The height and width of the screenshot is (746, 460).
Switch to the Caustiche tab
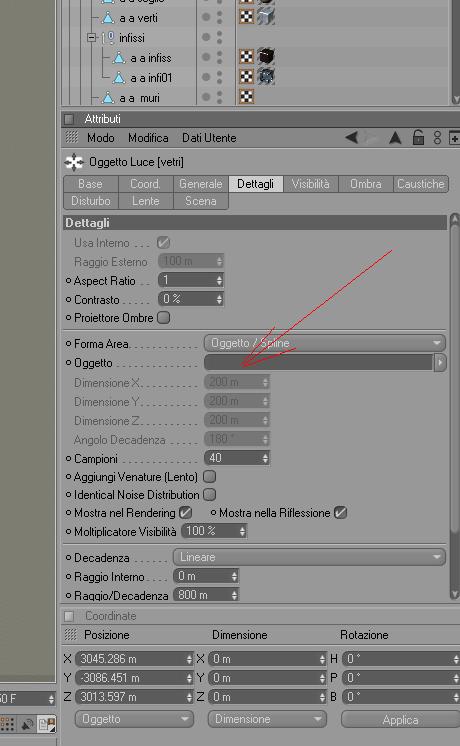[421, 184]
